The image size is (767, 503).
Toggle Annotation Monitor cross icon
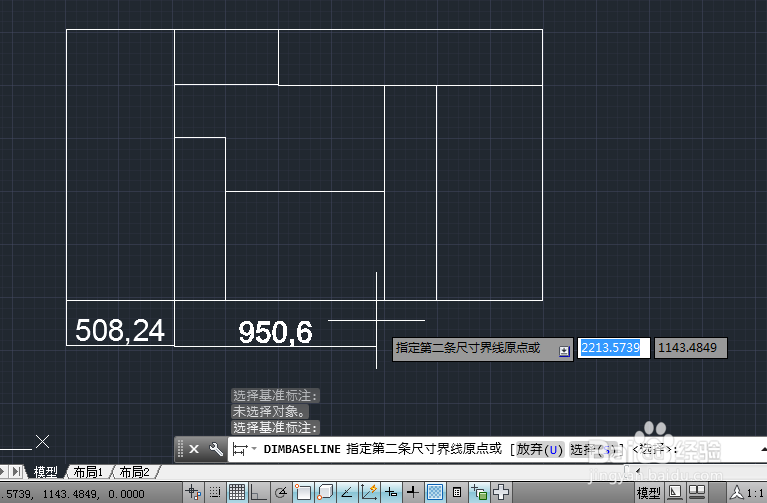(x=501, y=492)
